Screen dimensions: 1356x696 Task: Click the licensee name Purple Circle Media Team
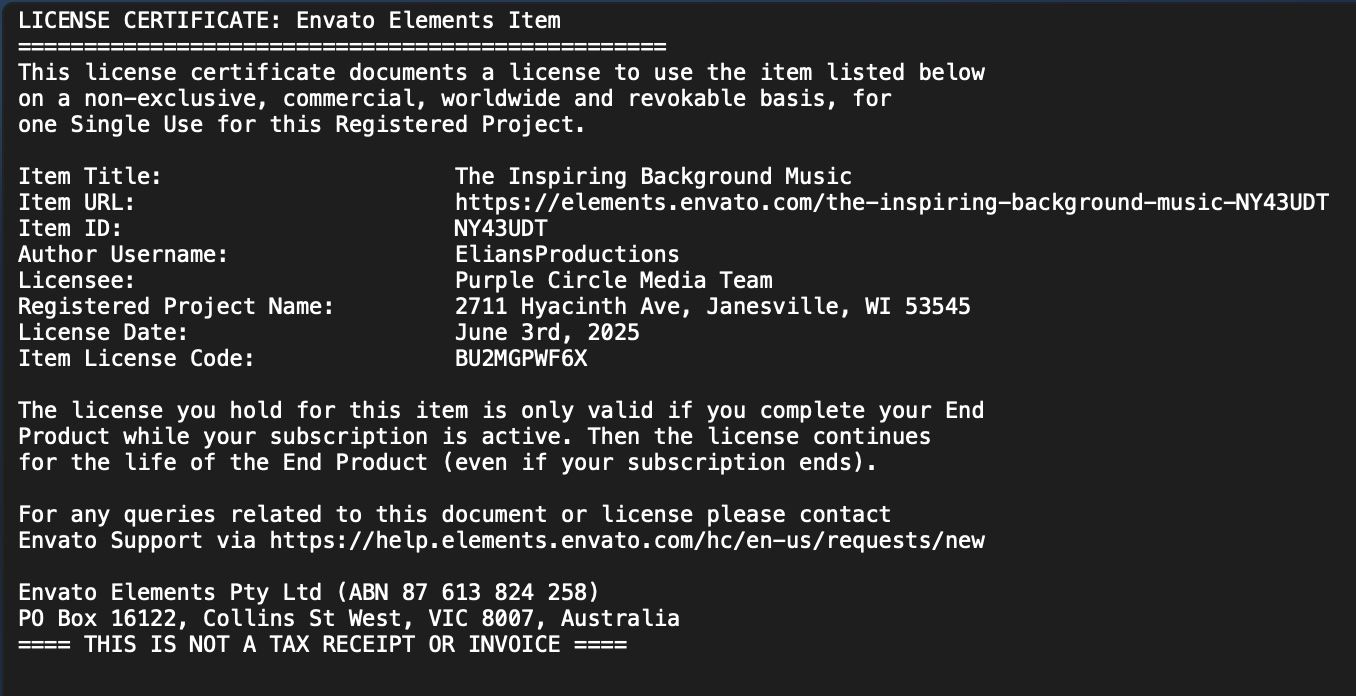[613, 281]
